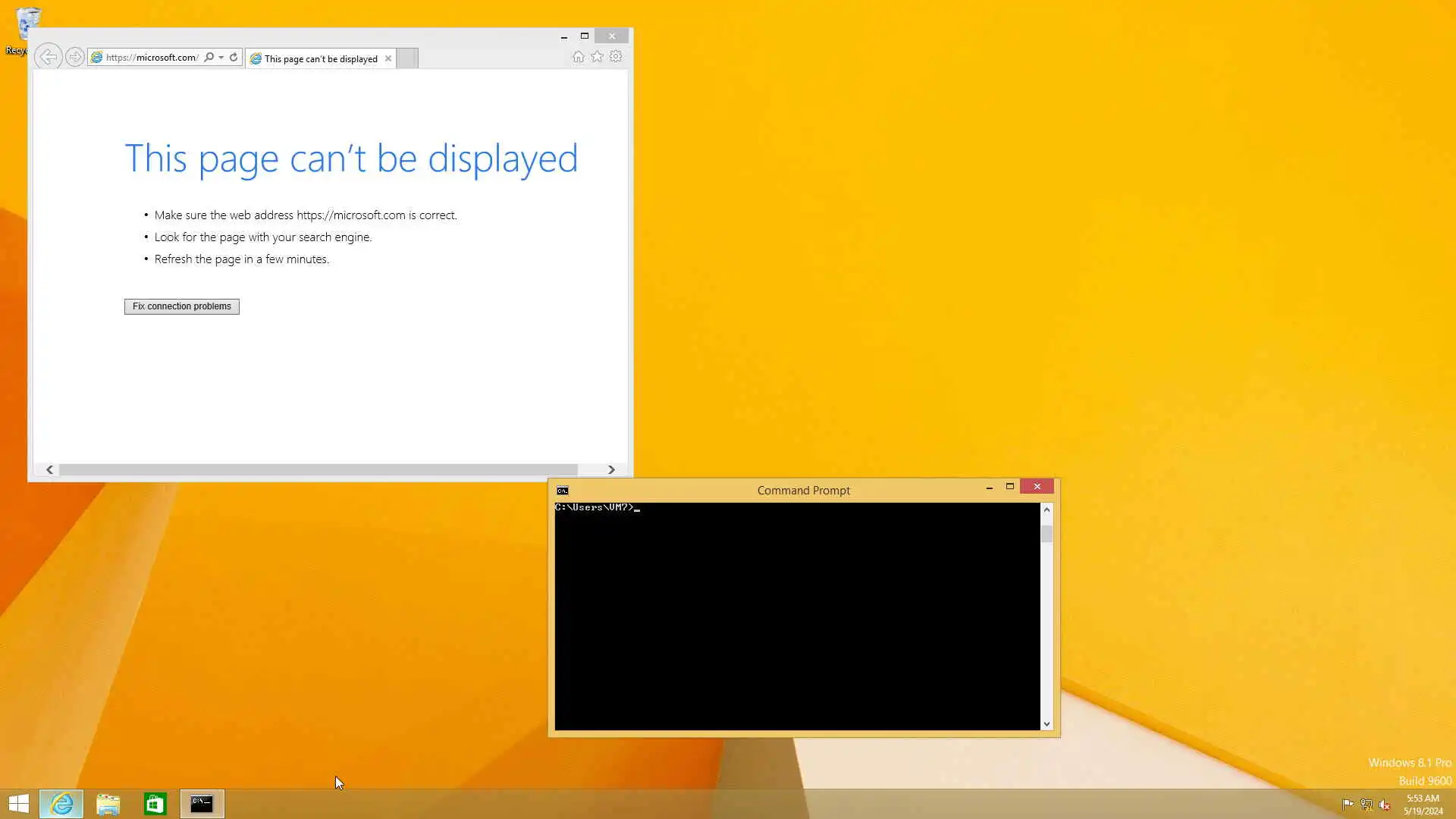The width and height of the screenshot is (1456, 819).
Task: Open Windows Store from the taskbar
Action: (155, 804)
